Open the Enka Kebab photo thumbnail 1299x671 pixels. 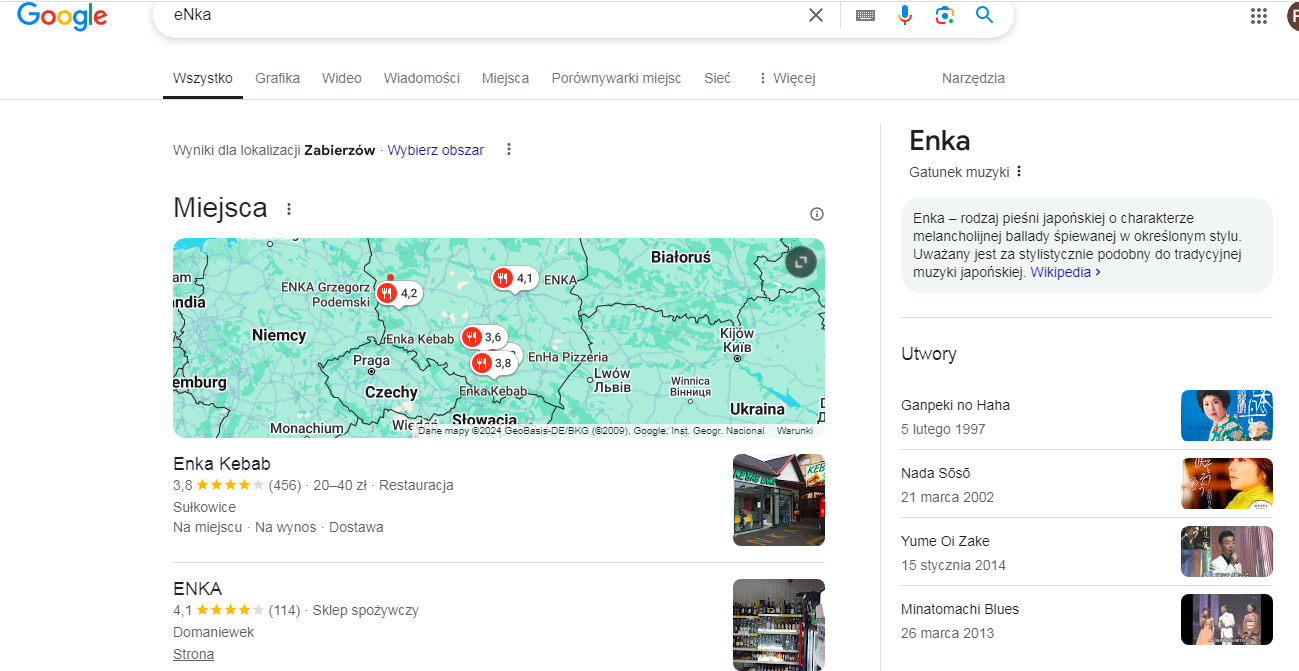click(x=779, y=500)
